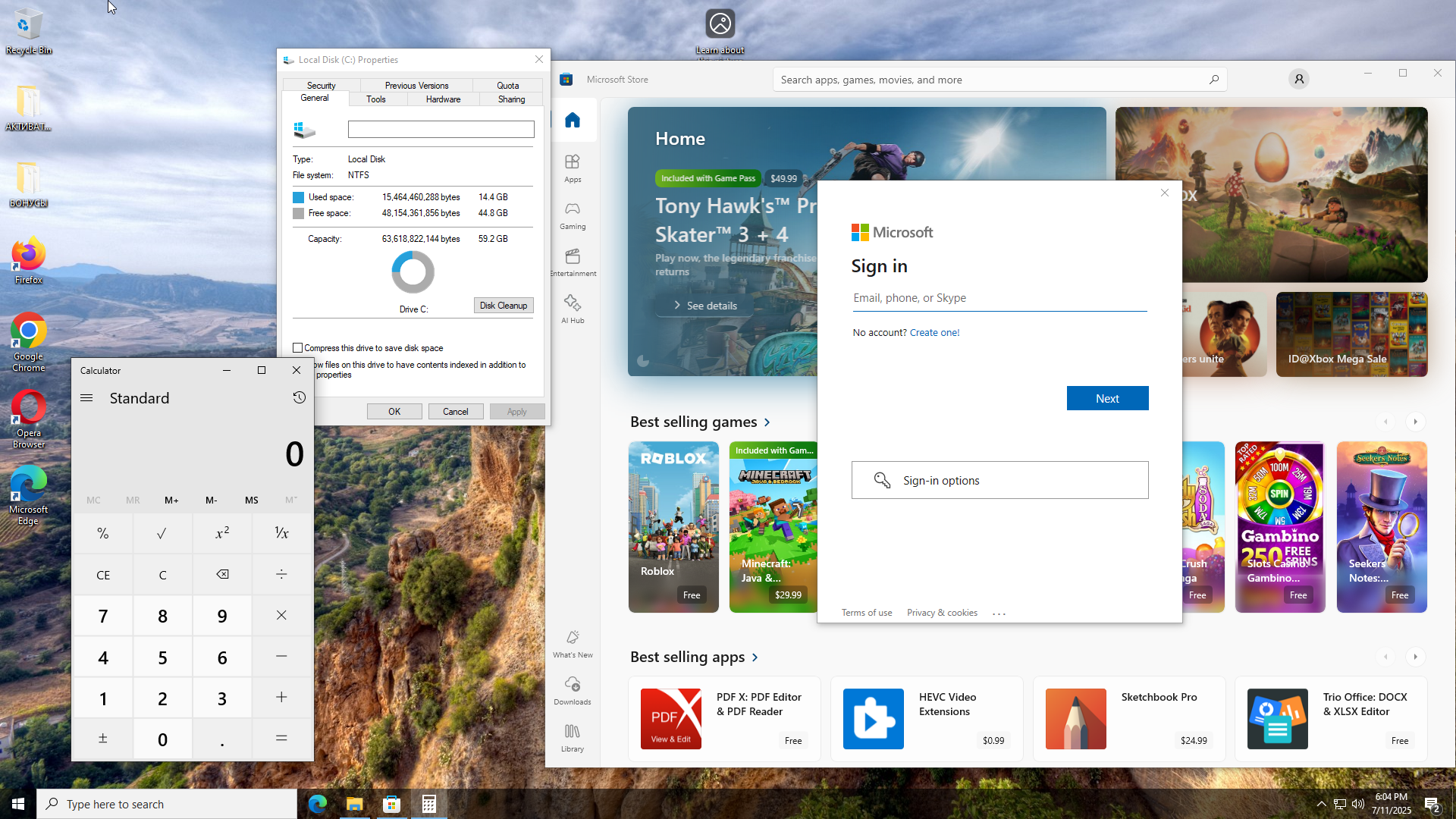Switch to Previous Versions tab
The image size is (1456, 819).
coord(416,86)
